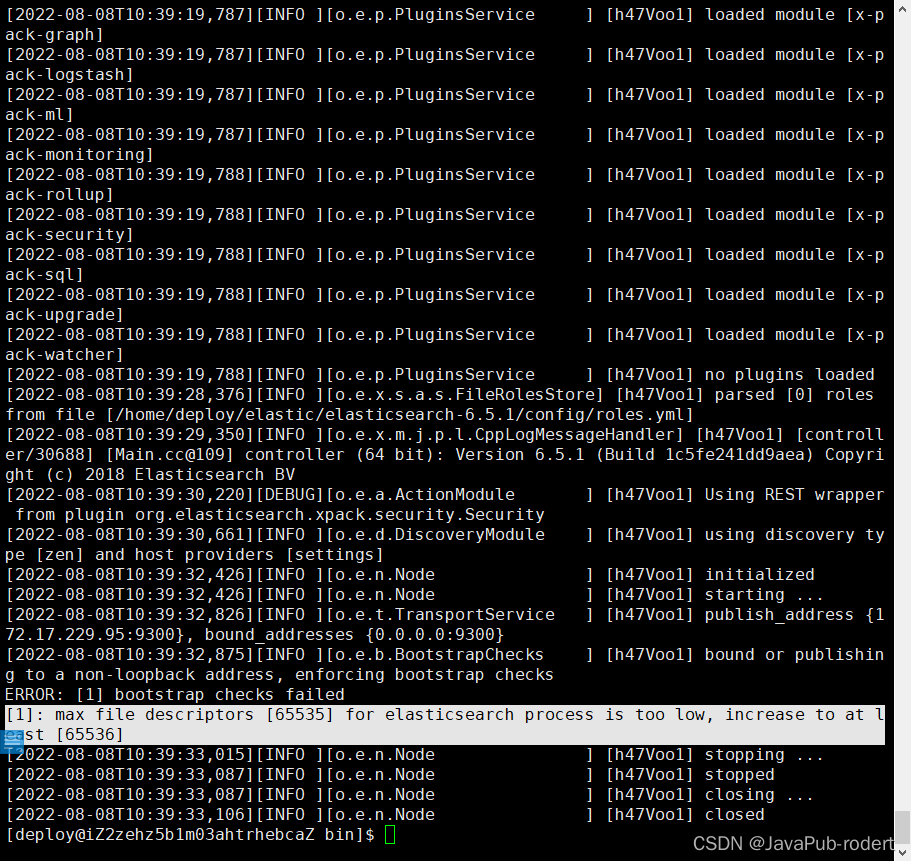Click the 'no plugins loaded' message
Screen dimensions: 911x861
[x=790, y=375]
